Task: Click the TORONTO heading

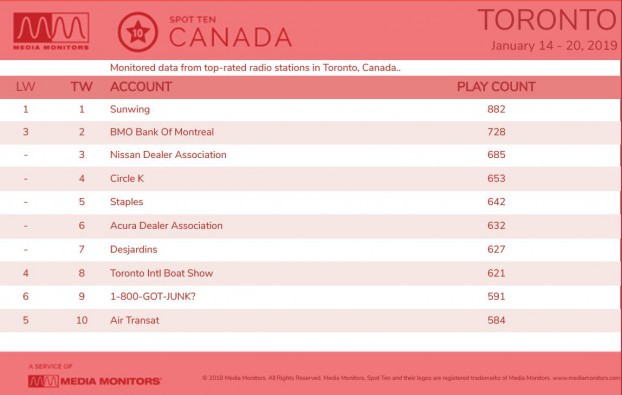Action: 547,19
